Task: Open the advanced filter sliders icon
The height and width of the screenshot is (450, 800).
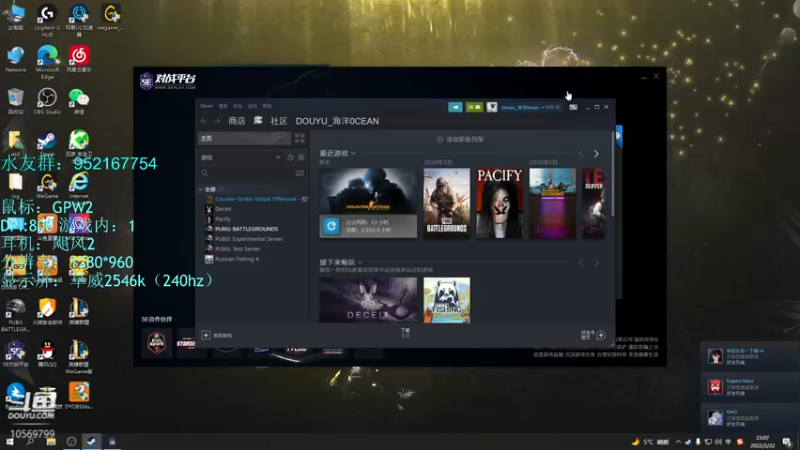Action: 300,173
